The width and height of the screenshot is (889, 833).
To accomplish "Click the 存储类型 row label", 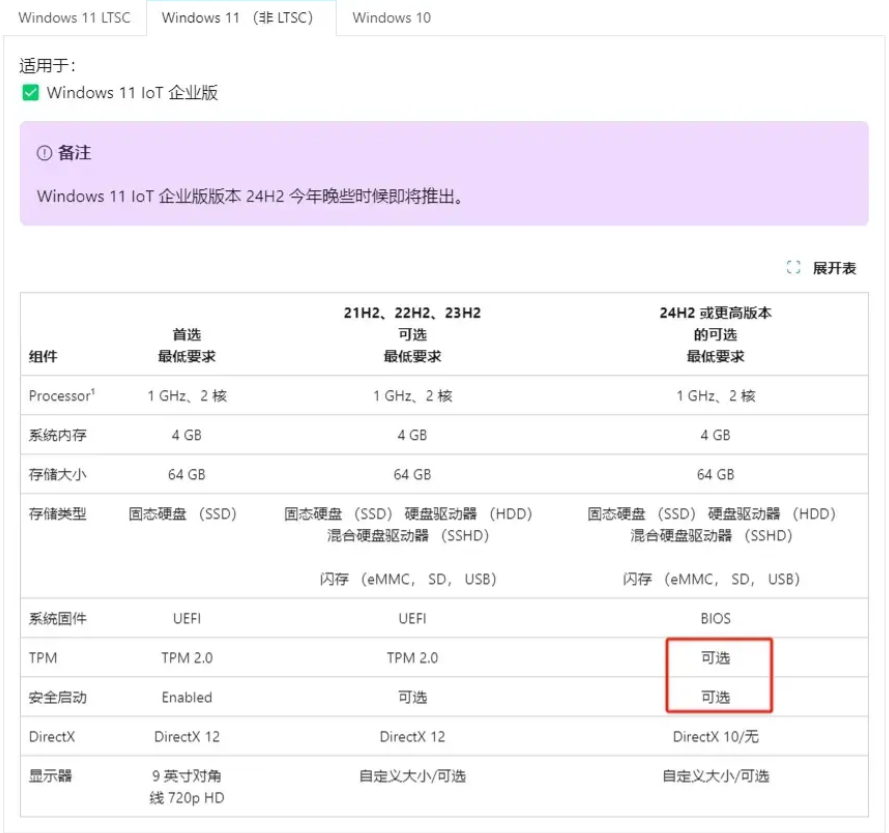I will [58, 514].
